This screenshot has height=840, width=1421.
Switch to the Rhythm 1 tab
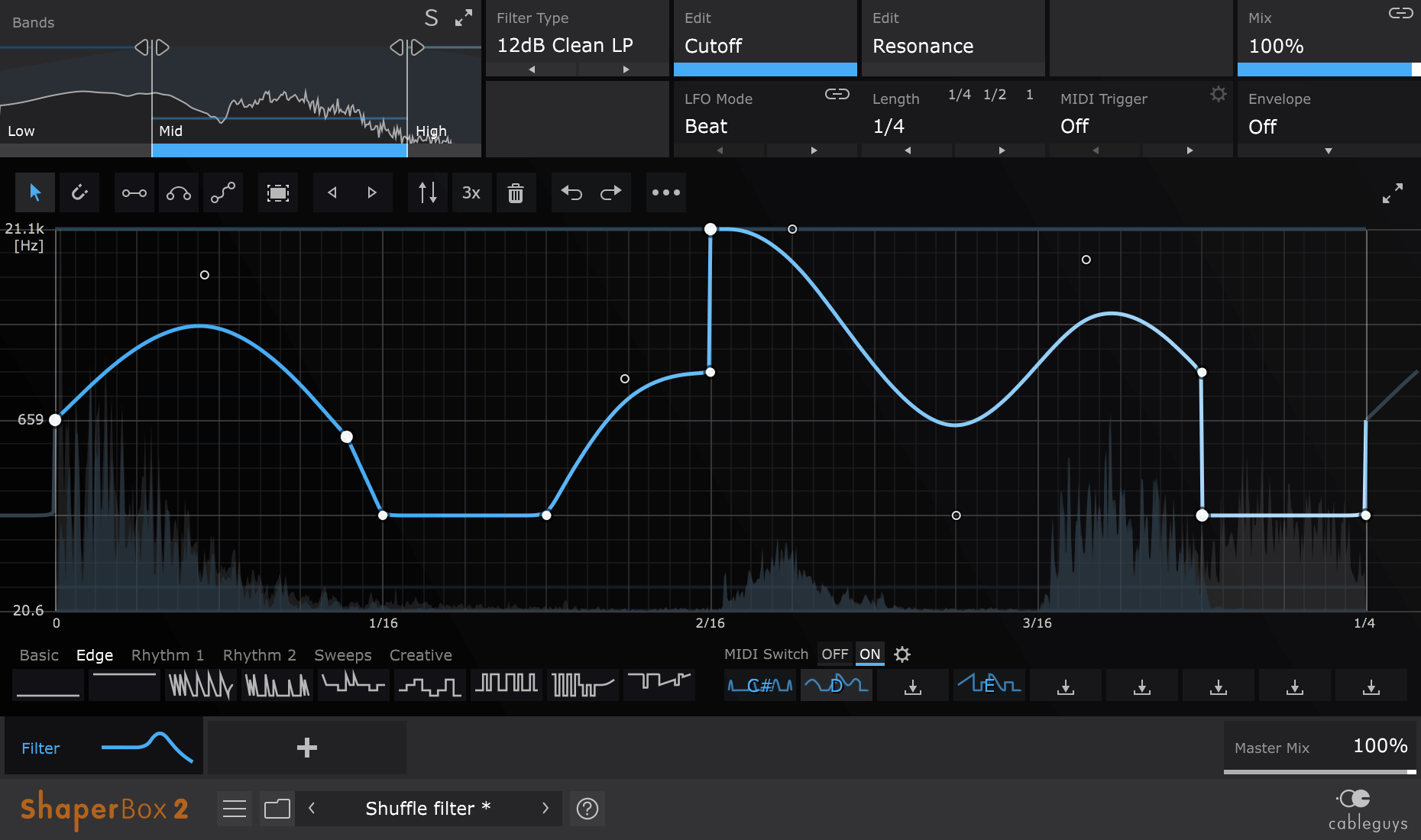(167, 654)
